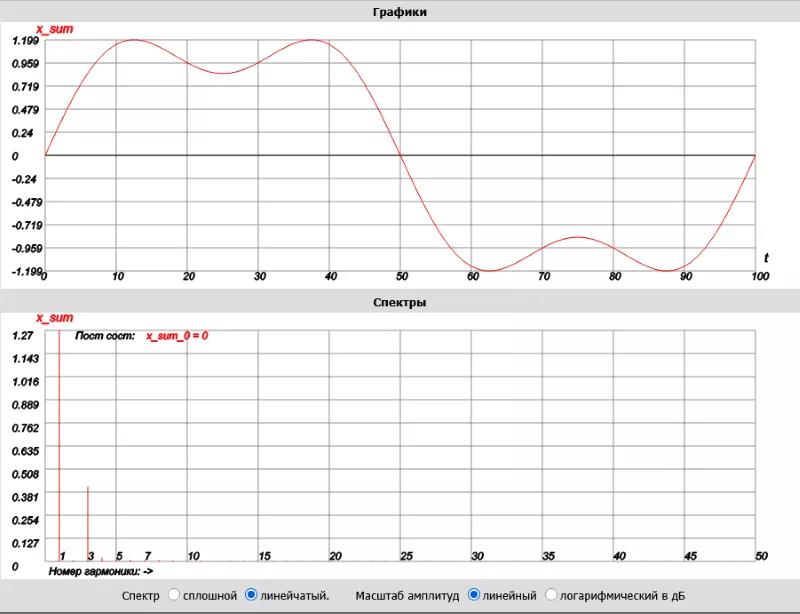This screenshot has height=614, width=800.
Task: Click the time axis tick labeled 100
Action: (x=759, y=276)
